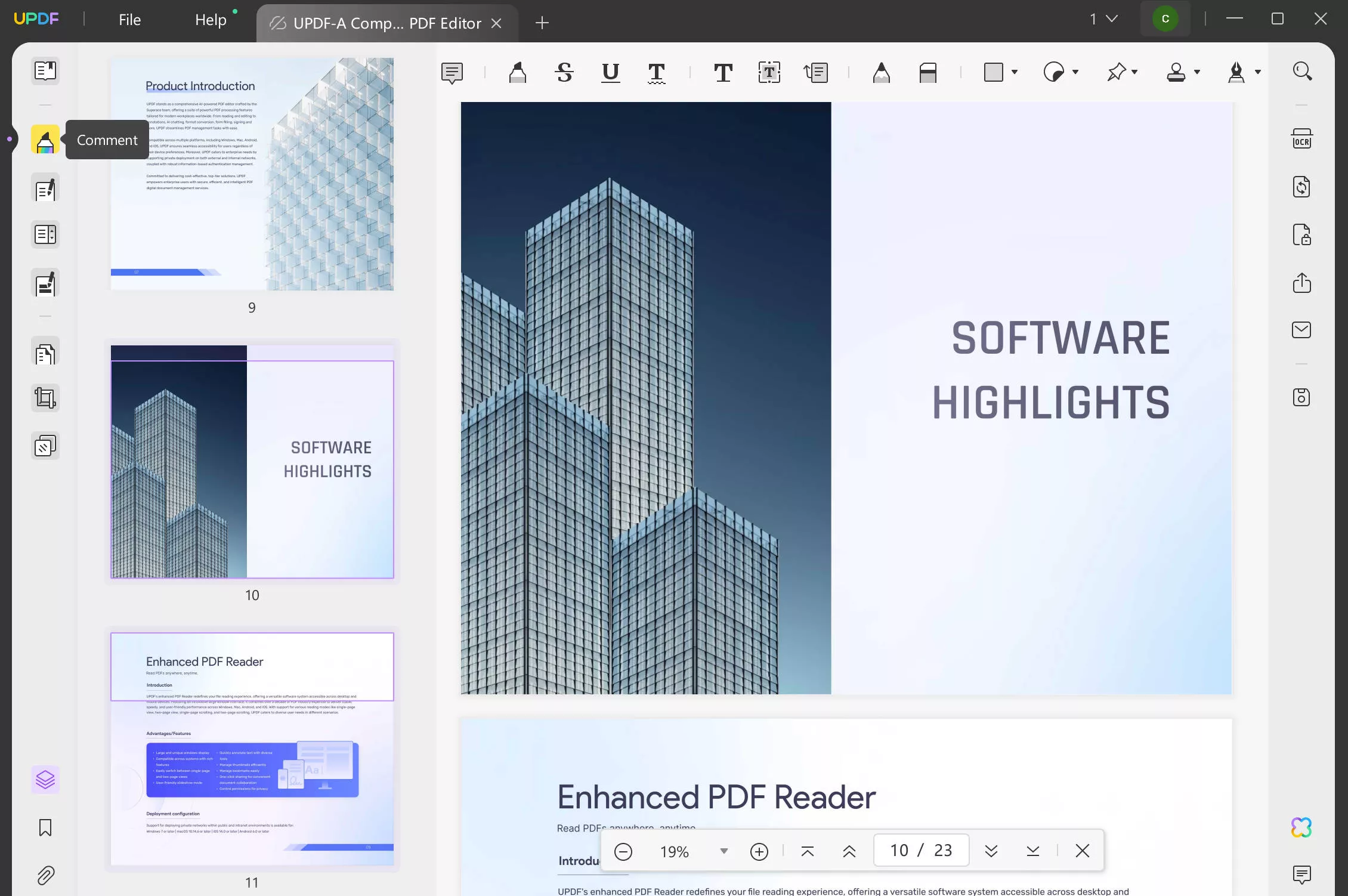1348x896 pixels.
Task: Select the Comment highlighter mode icon
Action: point(45,140)
